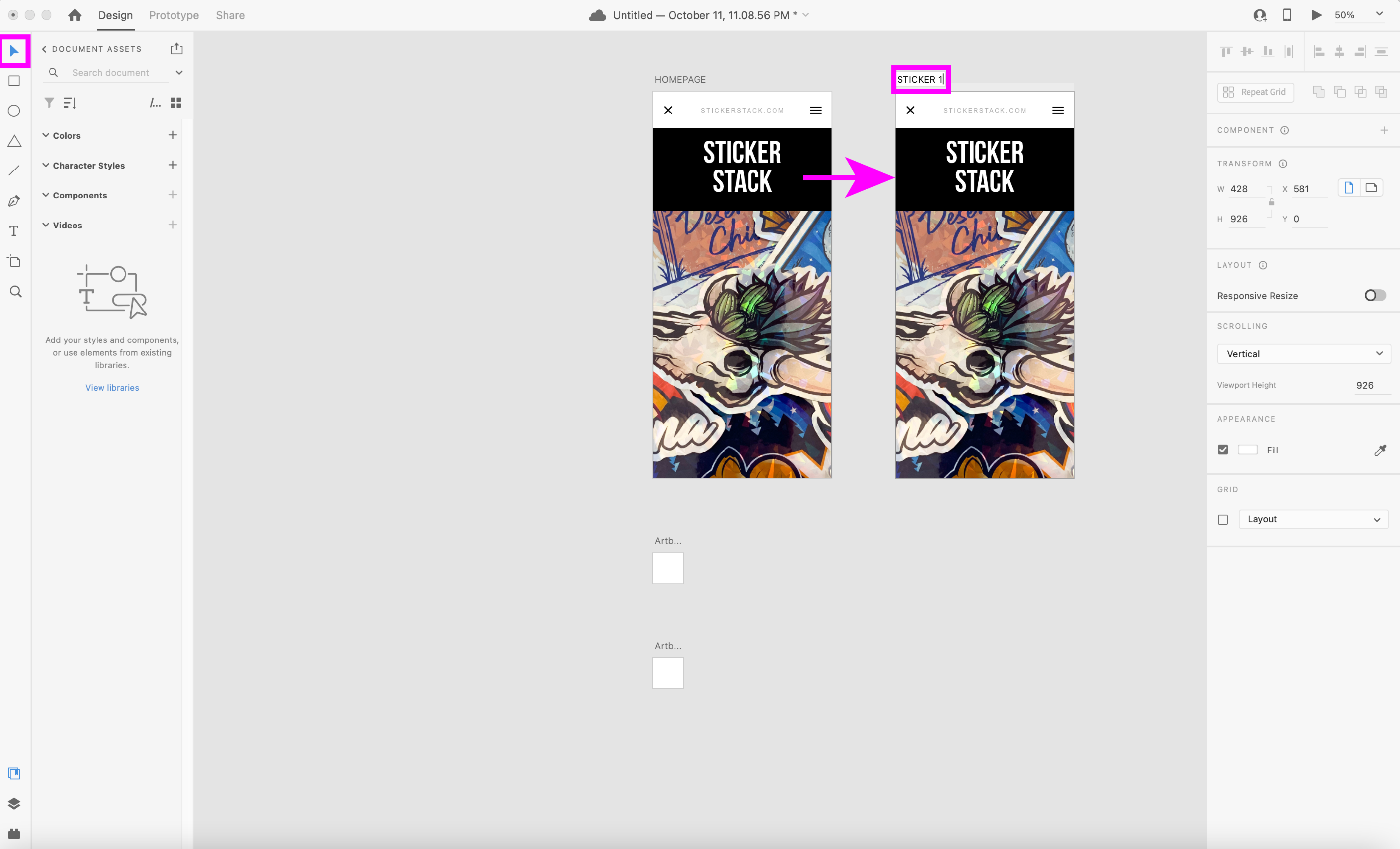
Task: Uncheck the Fill checkbox
Action: point(1223,449)
